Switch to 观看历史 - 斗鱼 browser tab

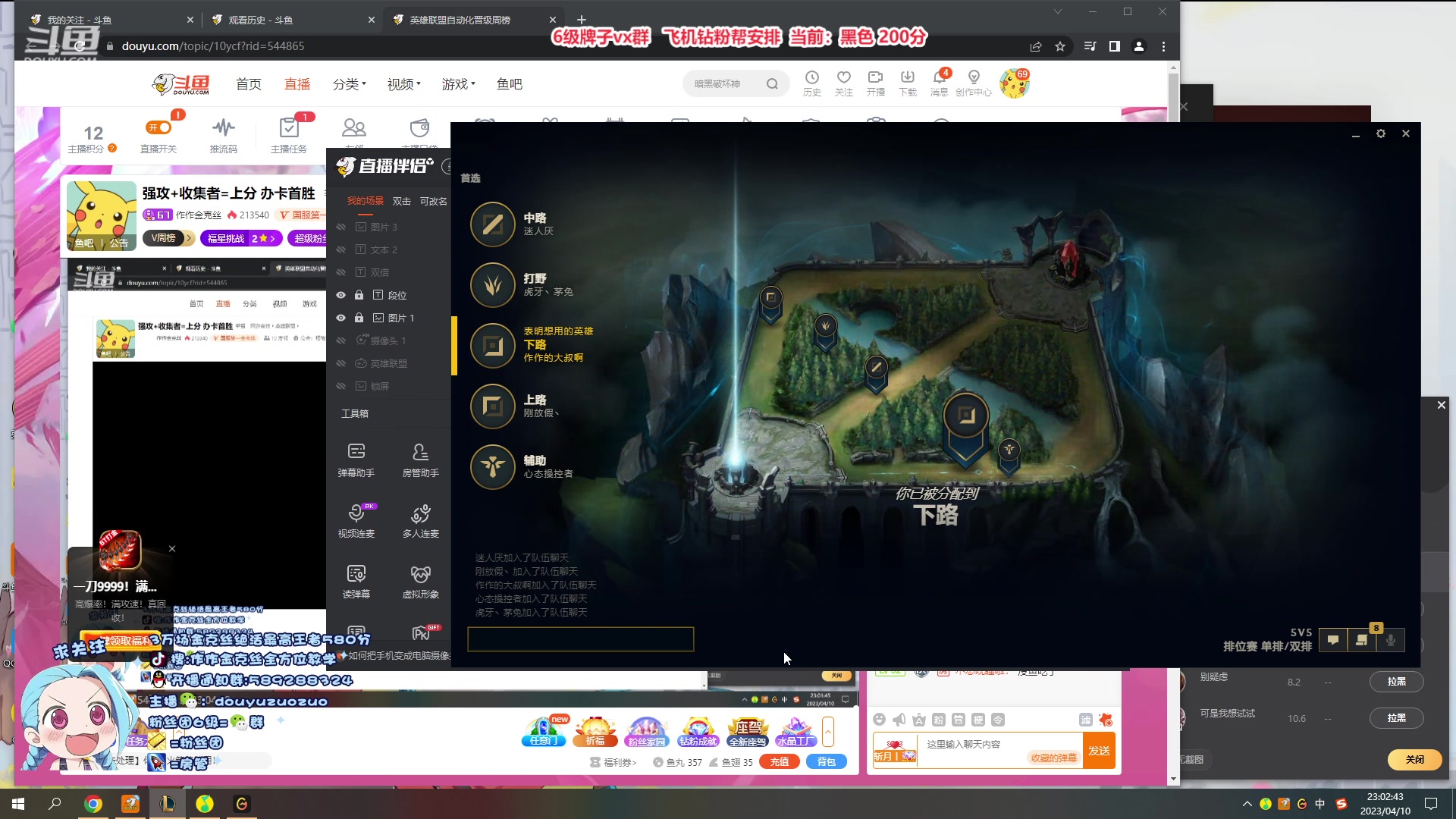click(291, 20)
